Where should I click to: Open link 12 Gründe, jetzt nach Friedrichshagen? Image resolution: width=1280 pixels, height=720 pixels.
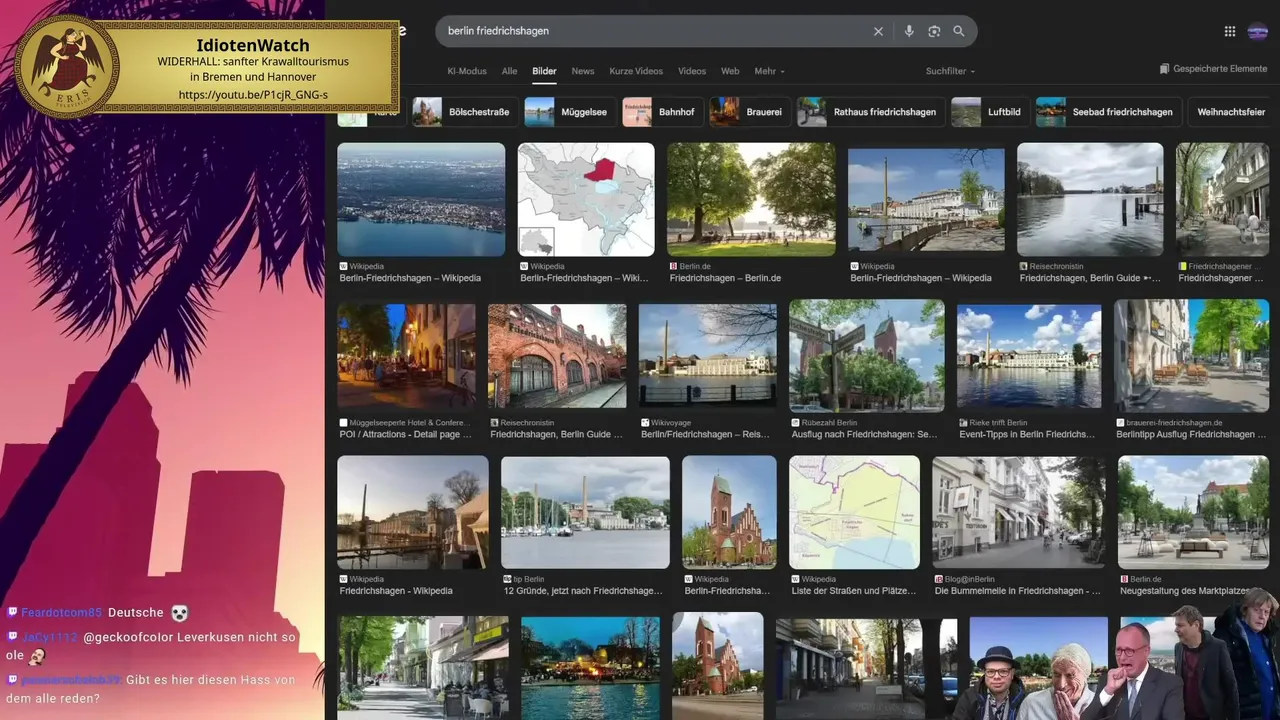pos(583,591)
